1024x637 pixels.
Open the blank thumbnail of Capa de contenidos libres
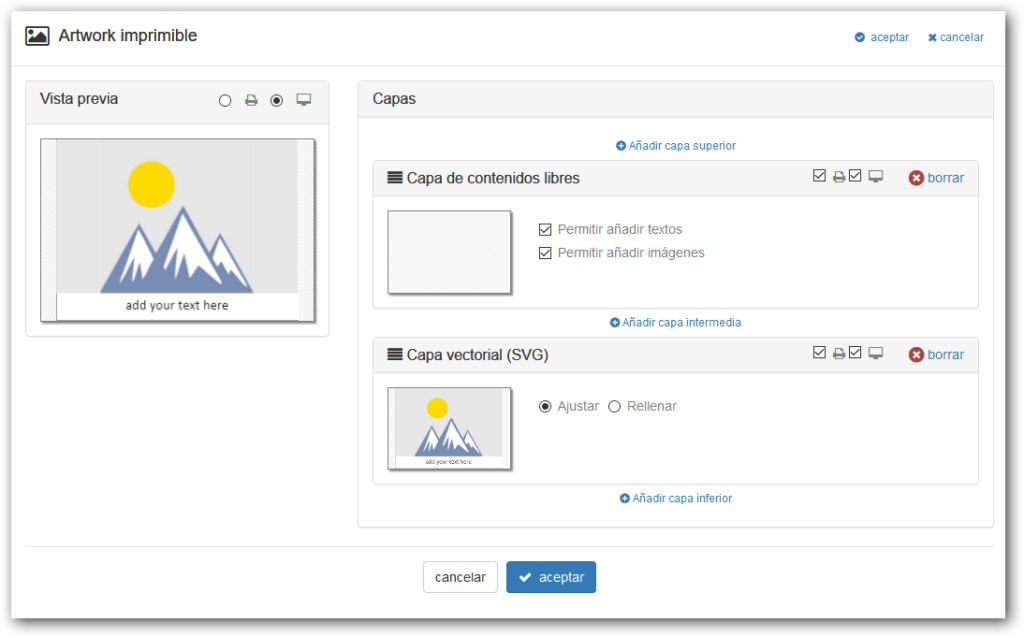click(449, 252)
